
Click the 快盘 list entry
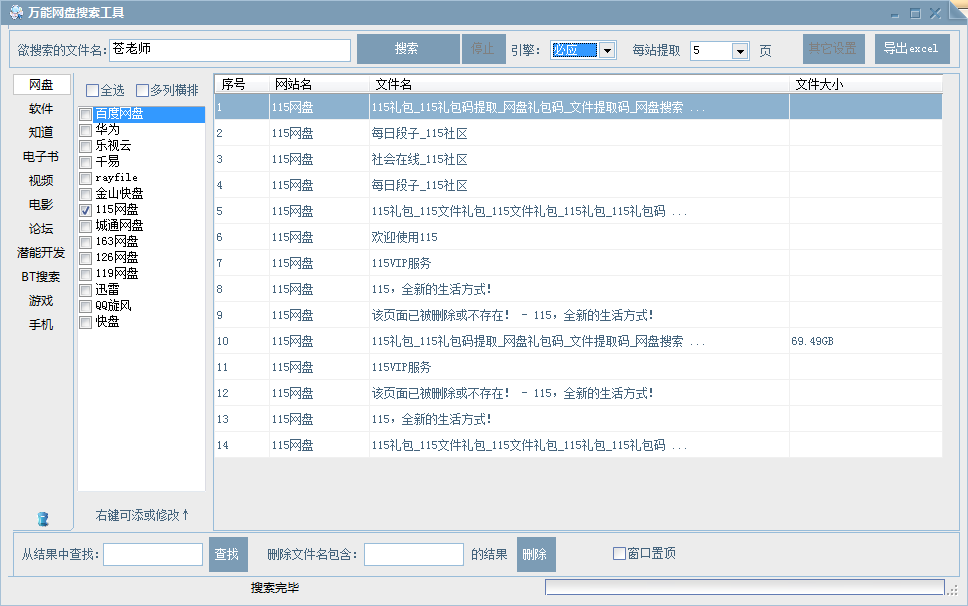[x=107, y=322]
